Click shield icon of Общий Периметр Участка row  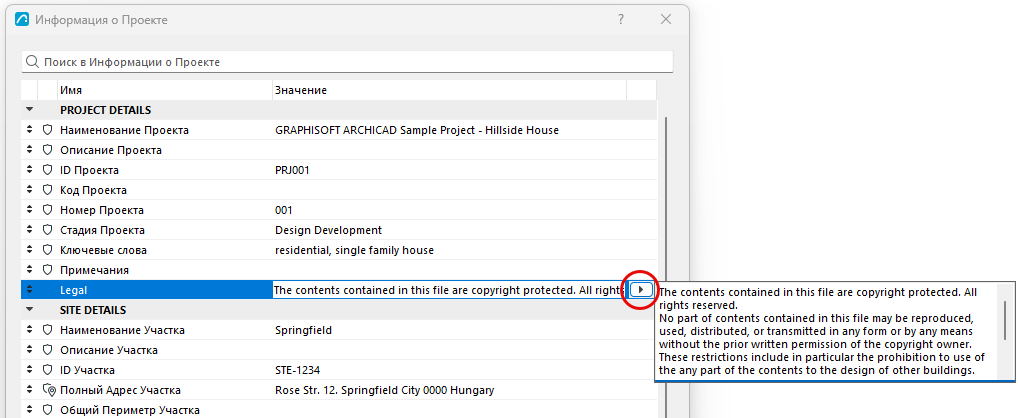coord(47,410)
